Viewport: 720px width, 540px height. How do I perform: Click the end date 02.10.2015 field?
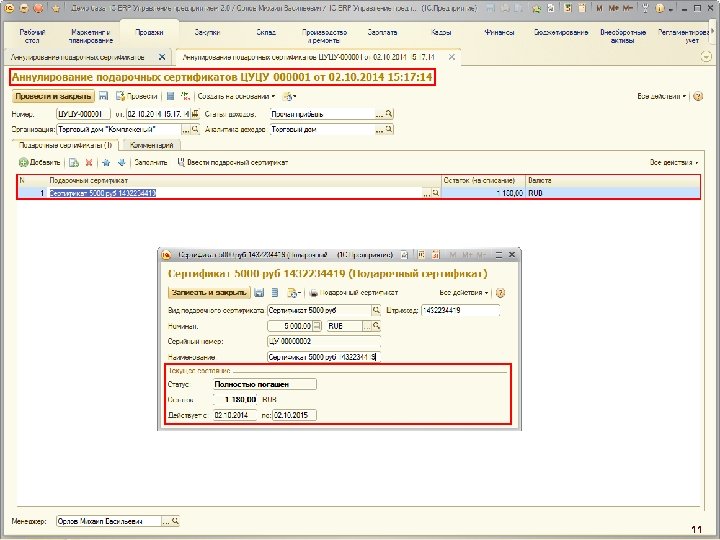294,415
